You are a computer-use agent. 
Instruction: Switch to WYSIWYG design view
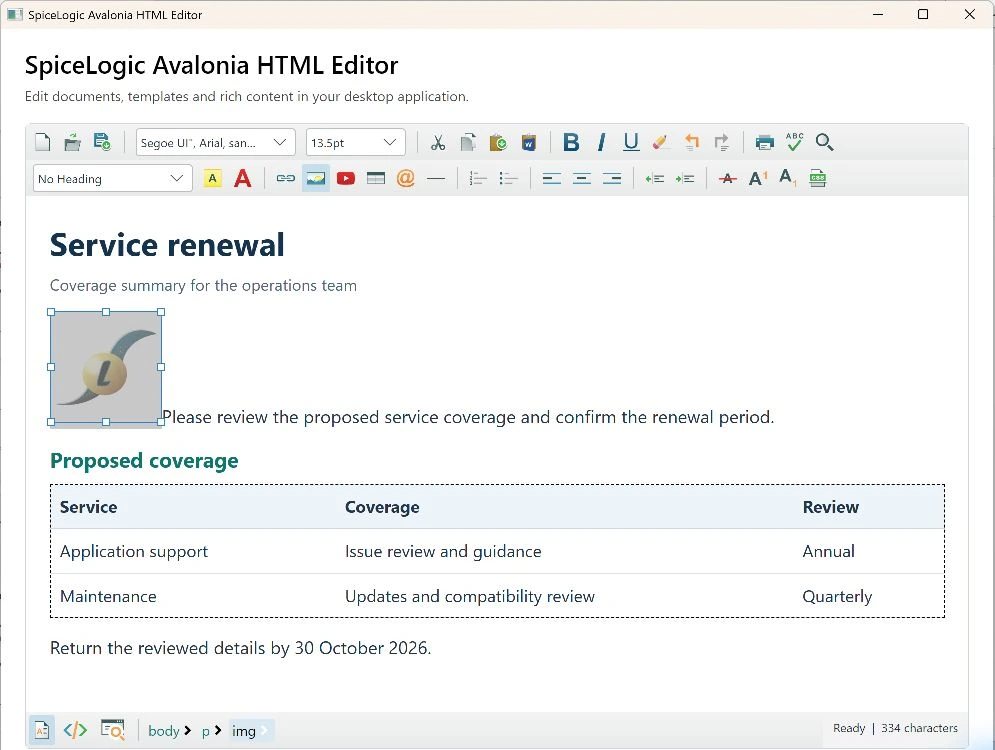pos(42,730)
